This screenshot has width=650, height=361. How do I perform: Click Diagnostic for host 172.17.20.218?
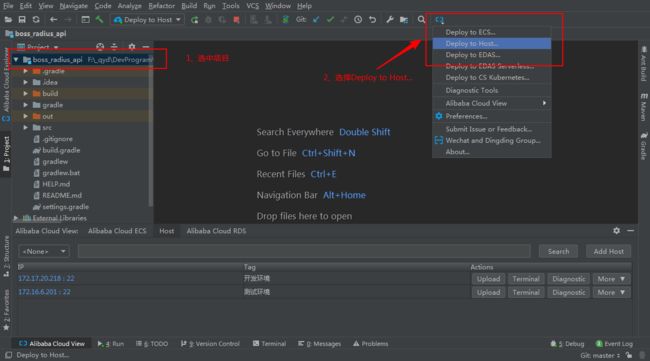(568, 279)
